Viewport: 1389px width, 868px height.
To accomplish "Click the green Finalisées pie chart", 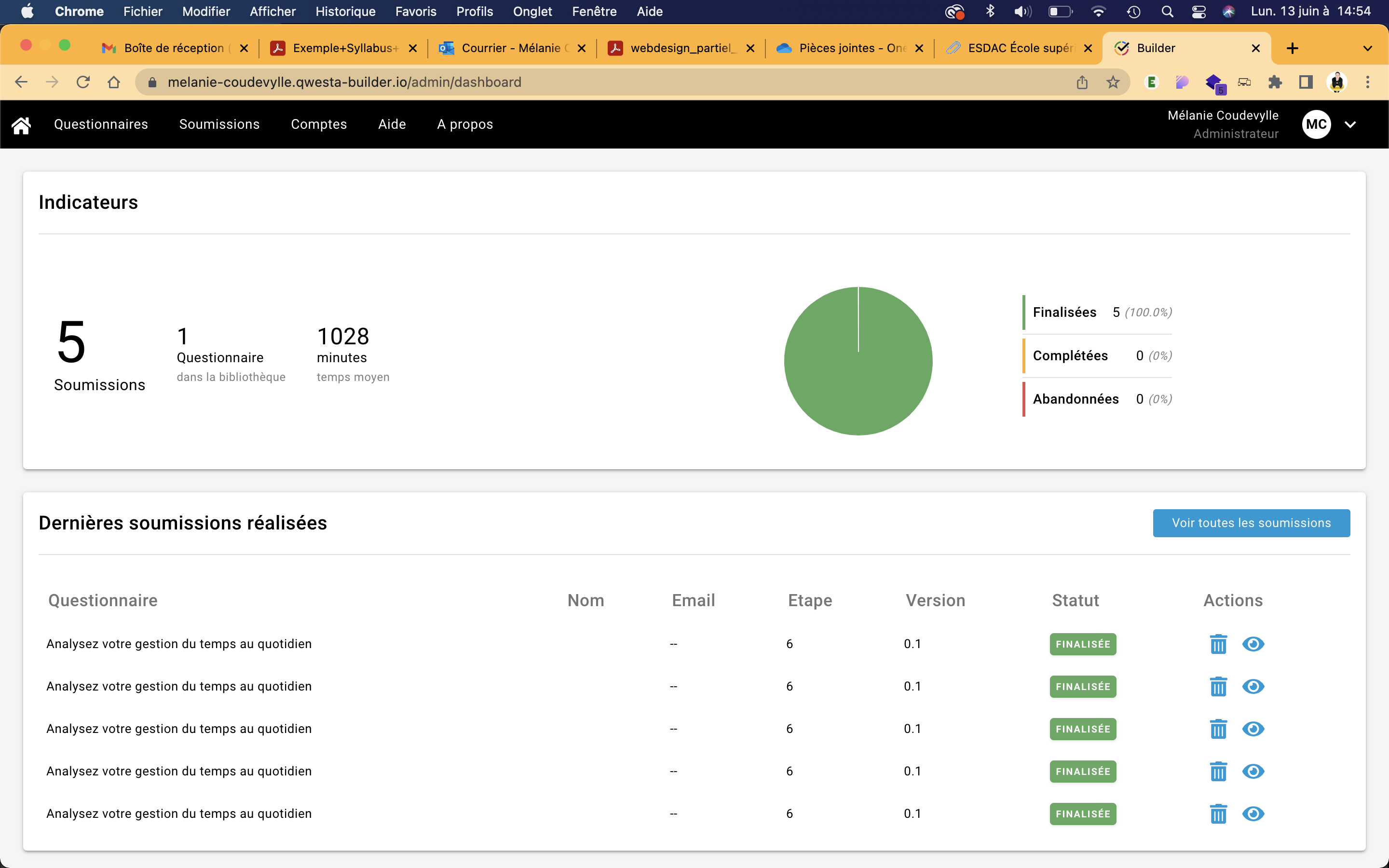I will pos(858,367).
